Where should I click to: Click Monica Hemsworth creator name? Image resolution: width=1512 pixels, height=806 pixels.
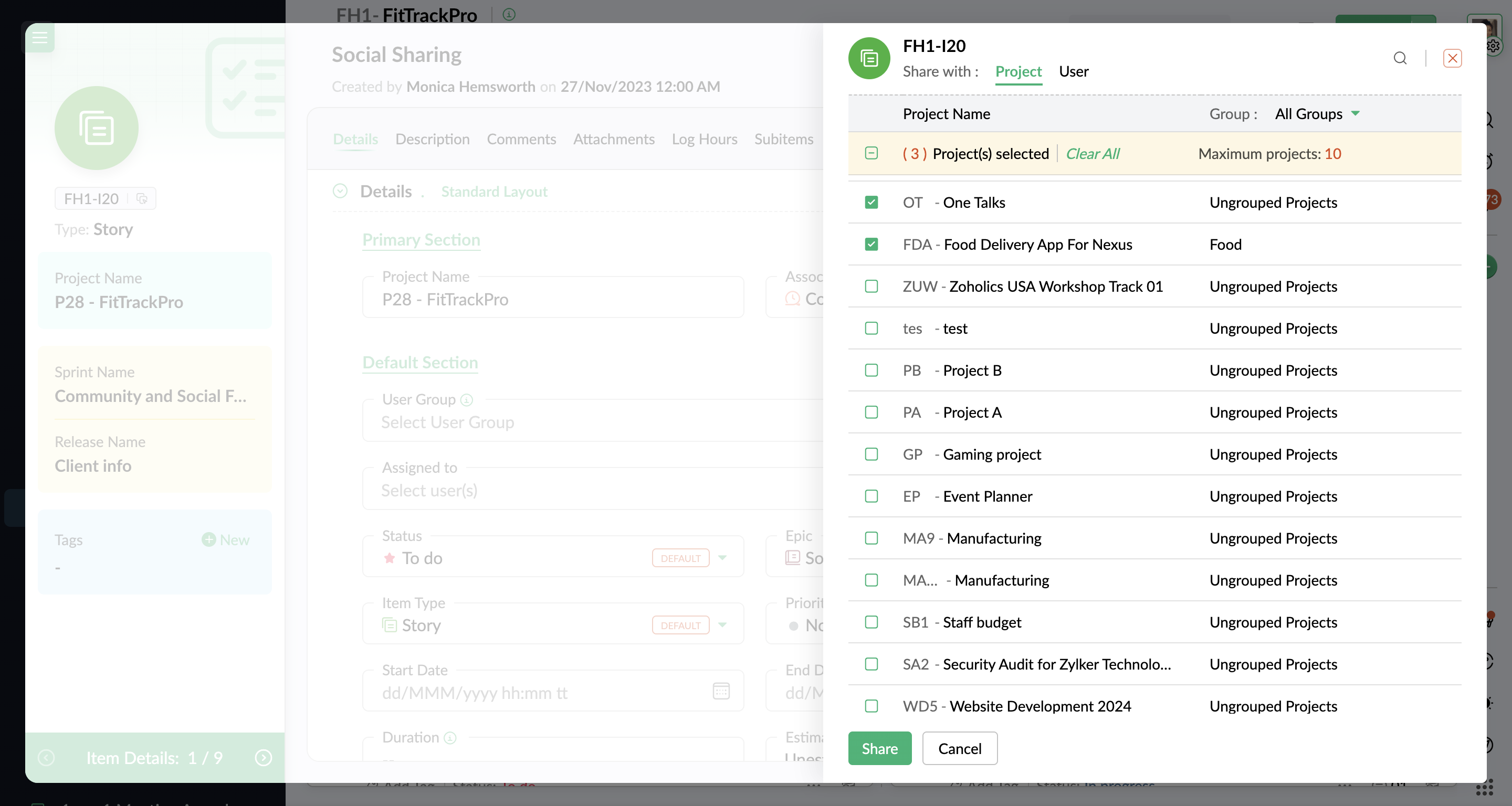tap(471, 87)
